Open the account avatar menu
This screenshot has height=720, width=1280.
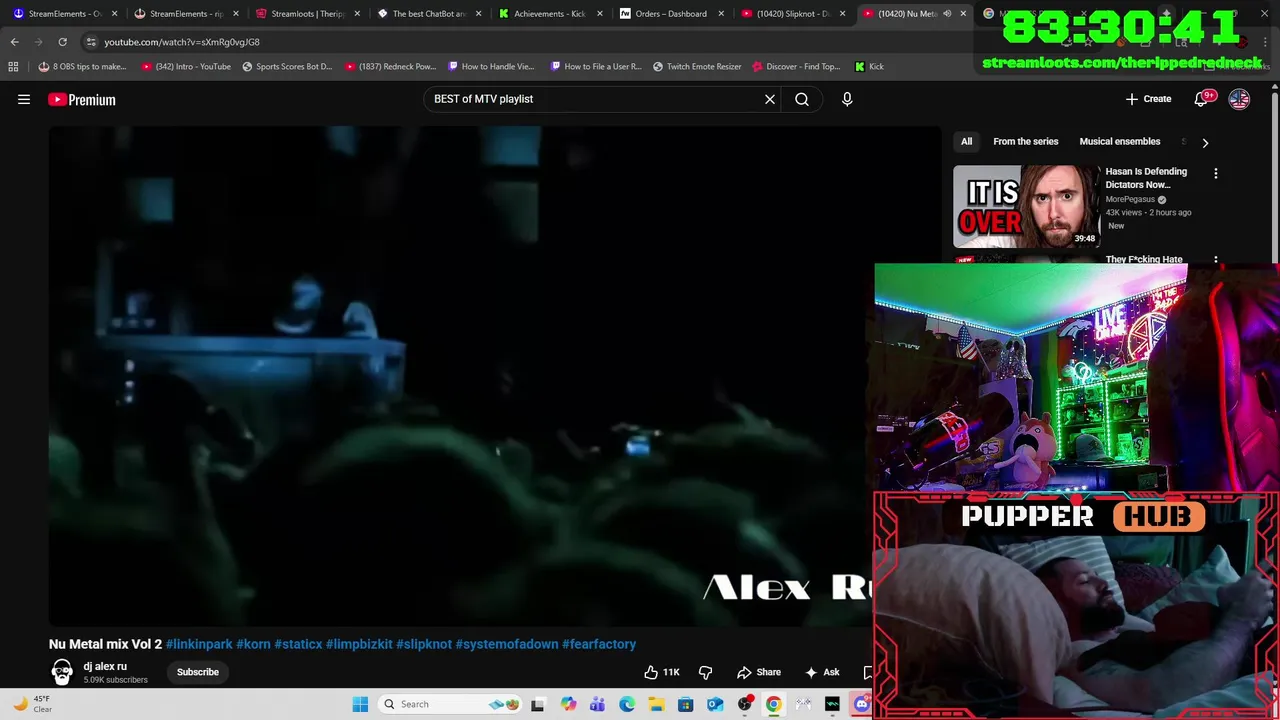(1239, 99)
